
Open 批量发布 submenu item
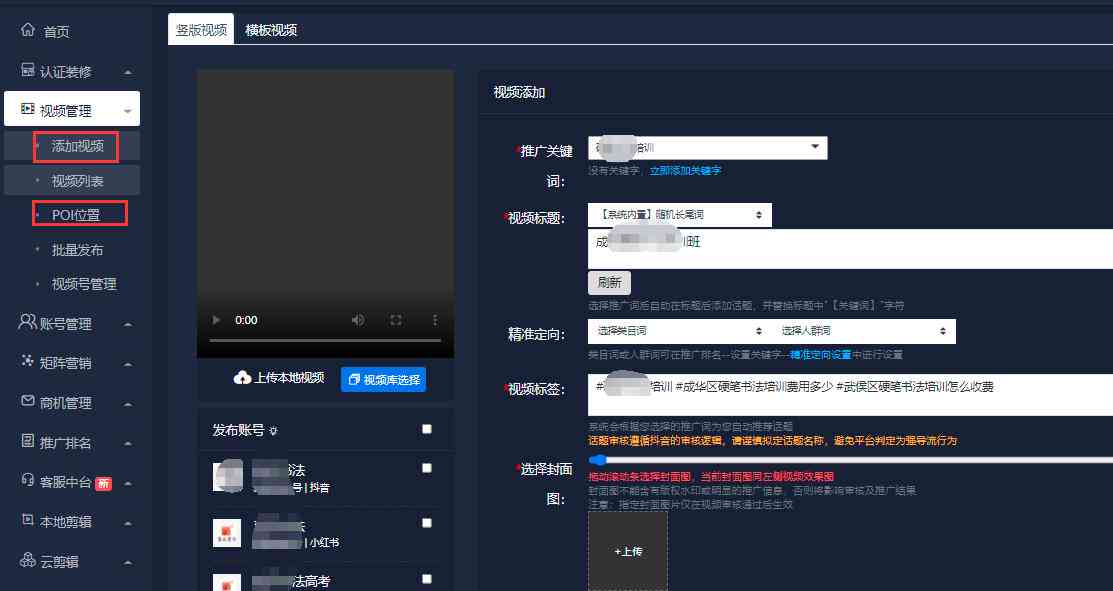pyautogui.click(x=77, y=250)
